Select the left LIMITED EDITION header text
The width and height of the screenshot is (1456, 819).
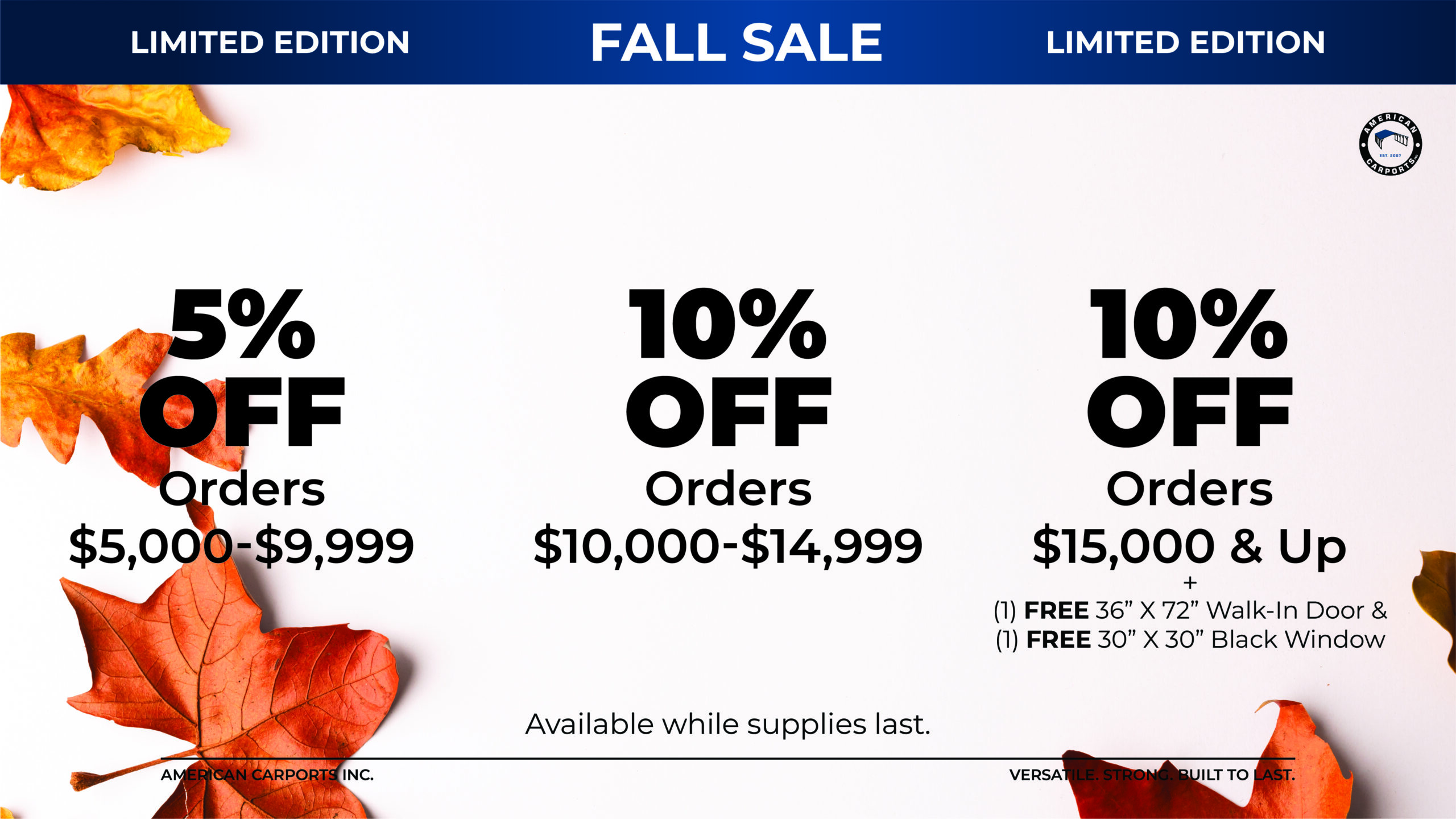(270, 43)
